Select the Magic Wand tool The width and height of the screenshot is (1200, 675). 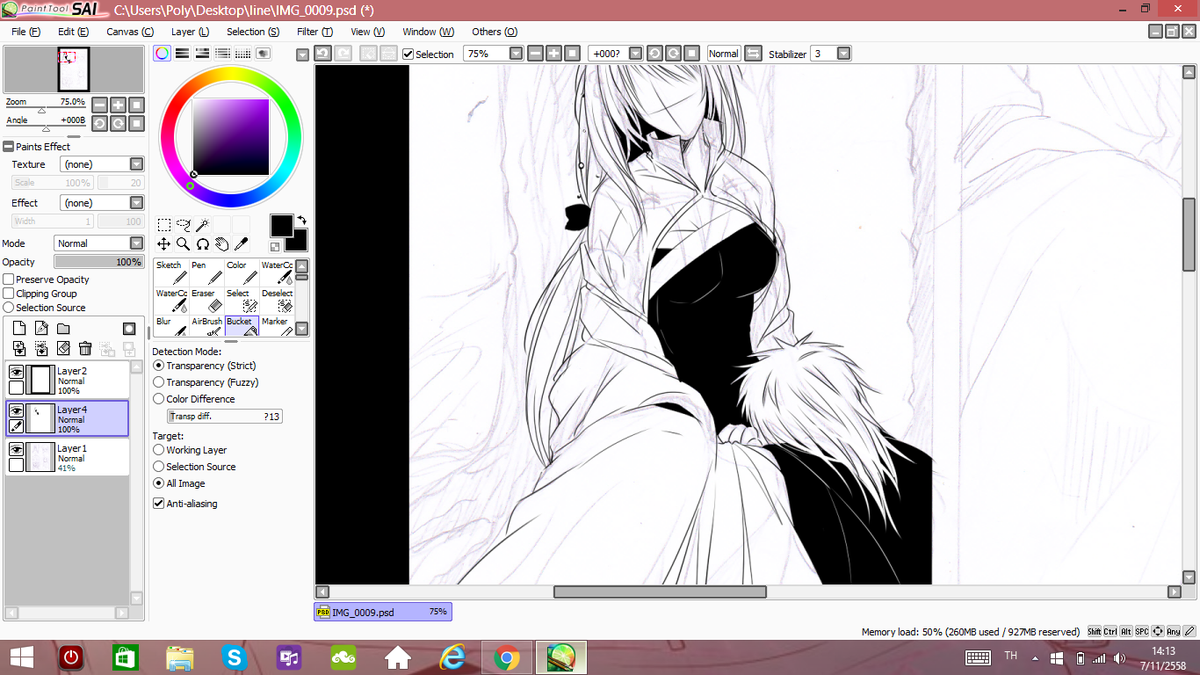click(201, 225)
